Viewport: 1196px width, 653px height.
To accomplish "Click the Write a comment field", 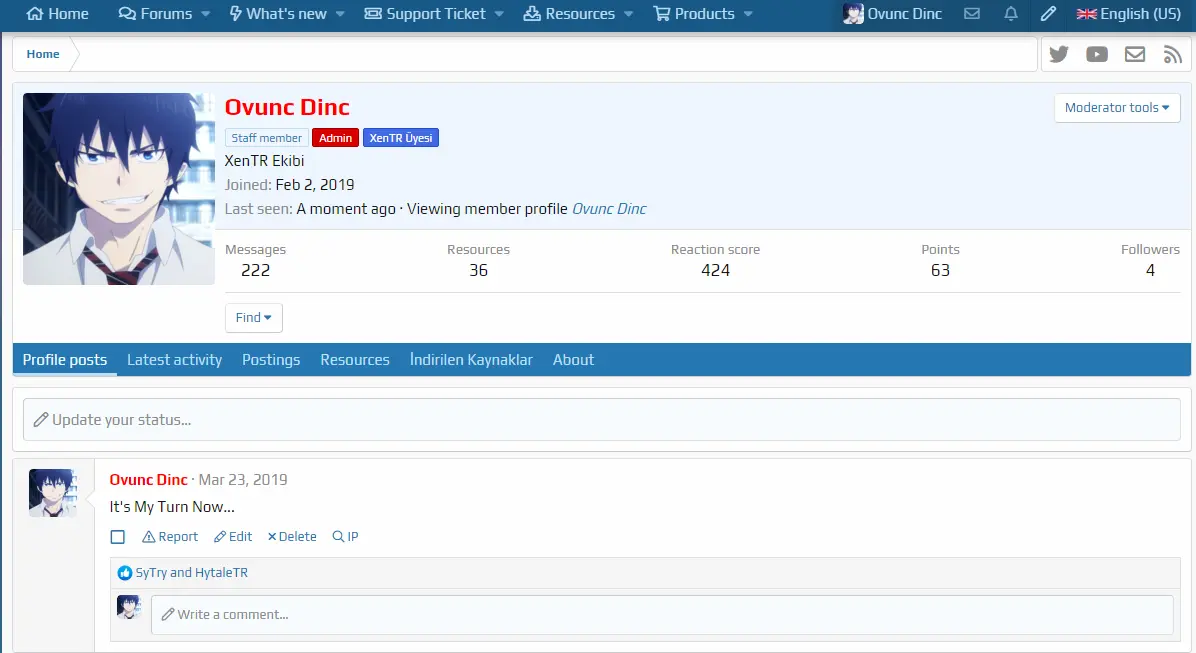I will [662, 615].
